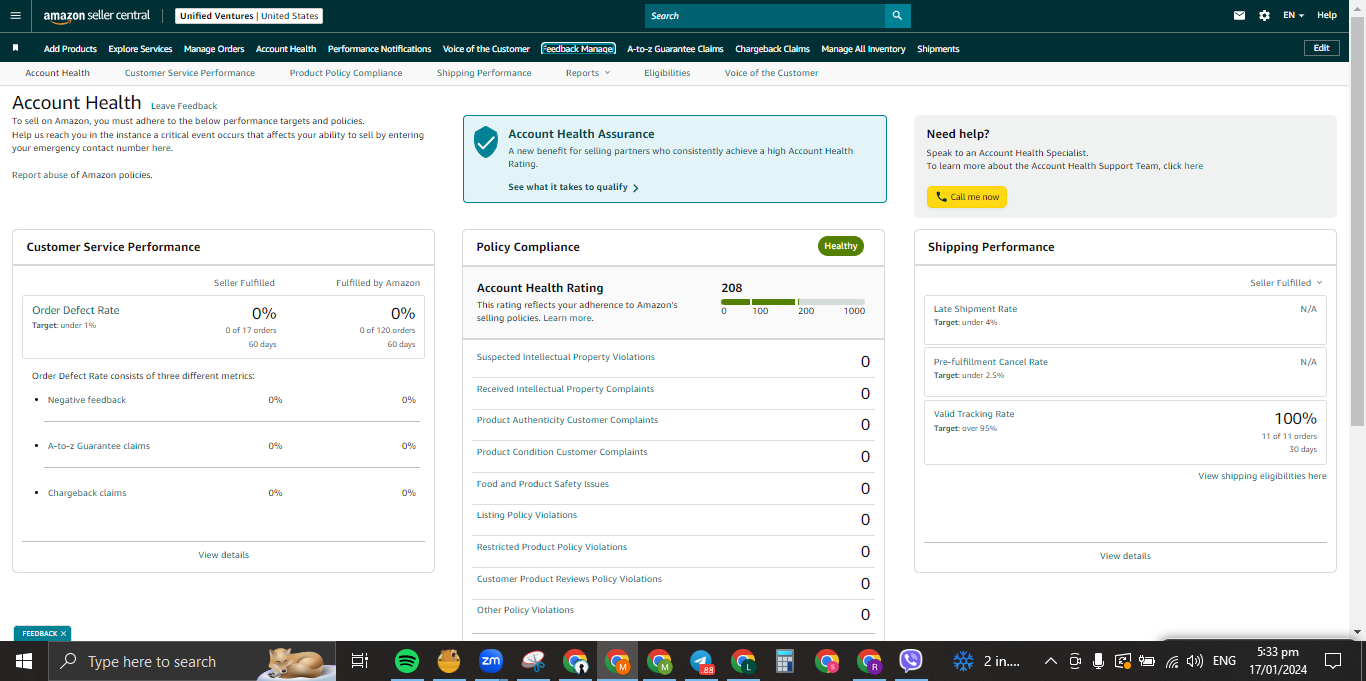Open Restricted Product Policy Violations
Screen dimensions: 1366x681
tap(552, 547)
